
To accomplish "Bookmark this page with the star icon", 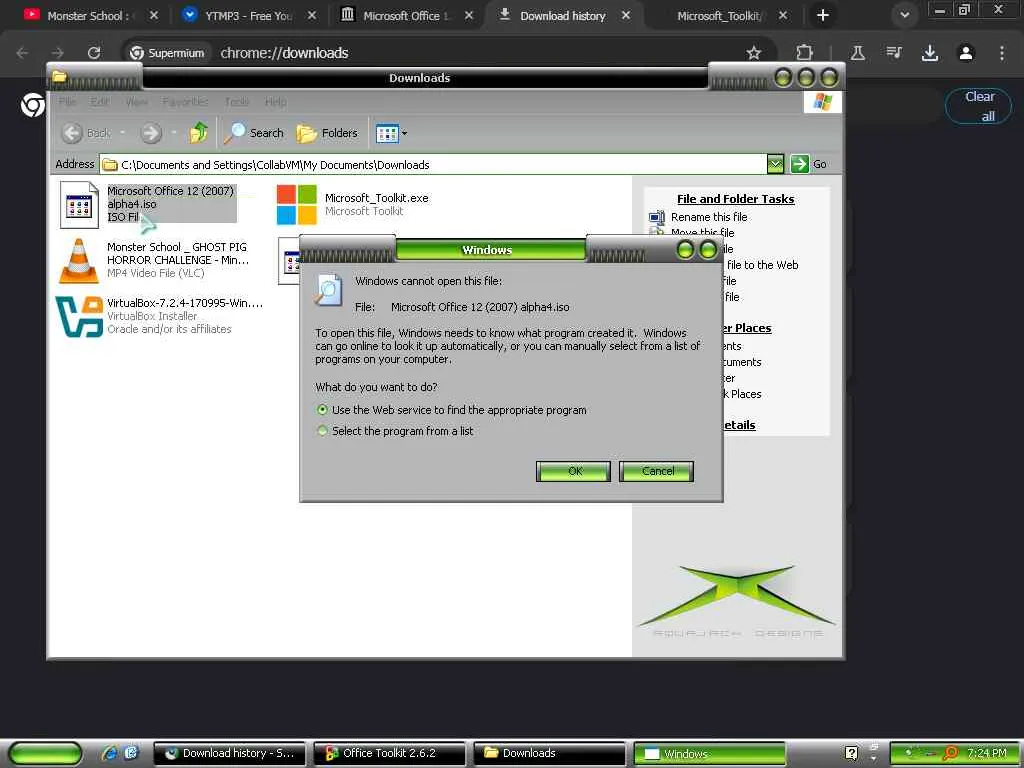I will (754, 53).
